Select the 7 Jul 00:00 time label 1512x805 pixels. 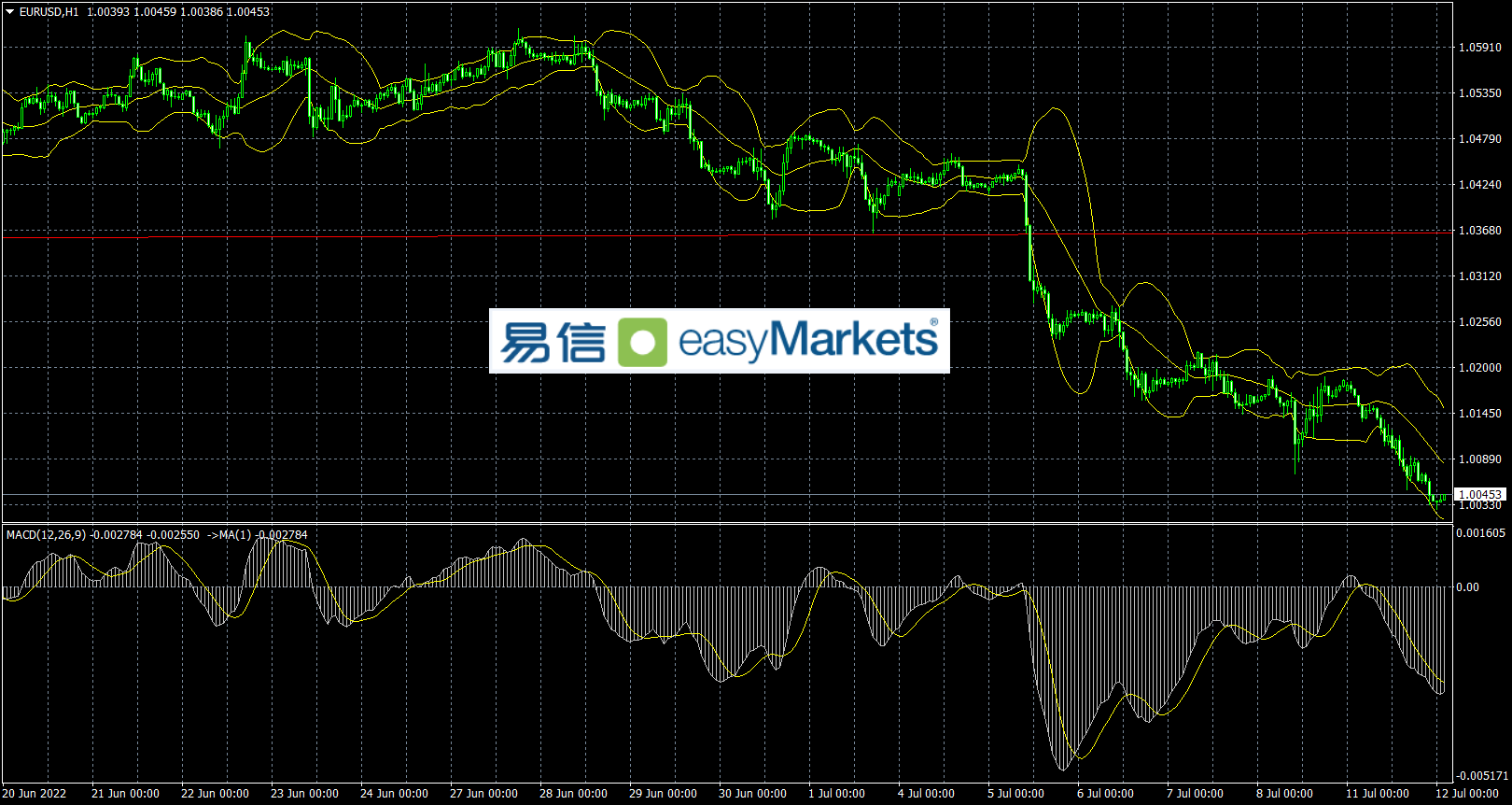tap(1195, 794)
